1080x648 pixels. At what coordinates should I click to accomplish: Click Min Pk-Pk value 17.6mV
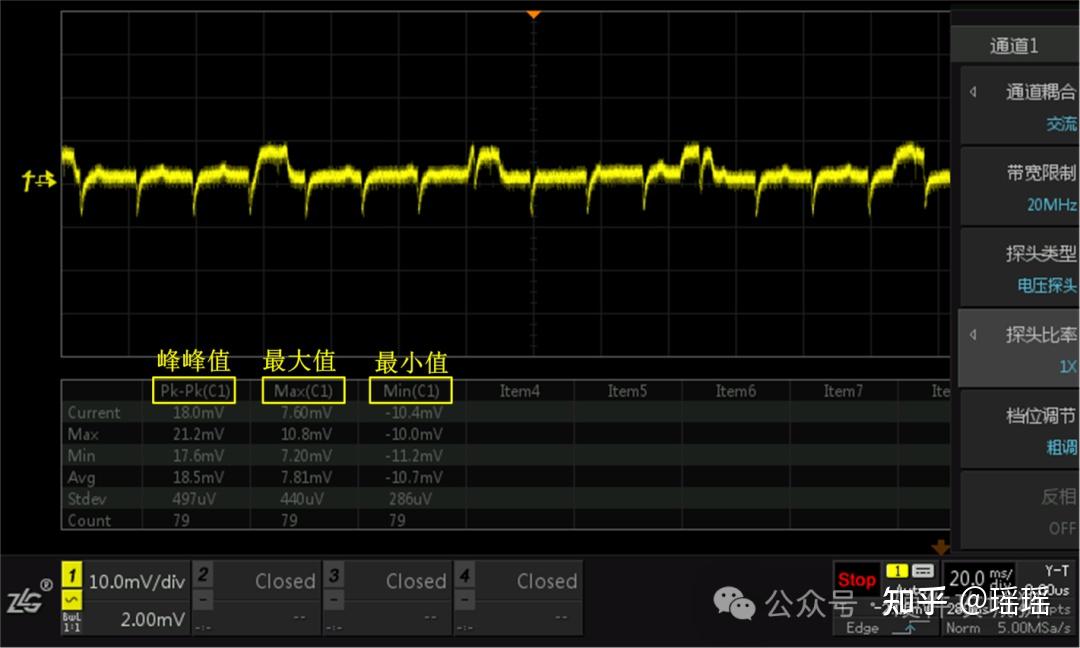coord(198,456)
